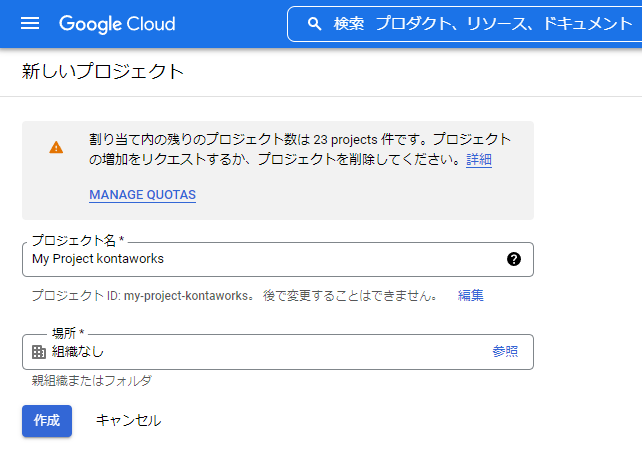Click the 新しいプロジェクト page heading
The width and height of the screenshot is (642, 468).
(x=103, y=71)
